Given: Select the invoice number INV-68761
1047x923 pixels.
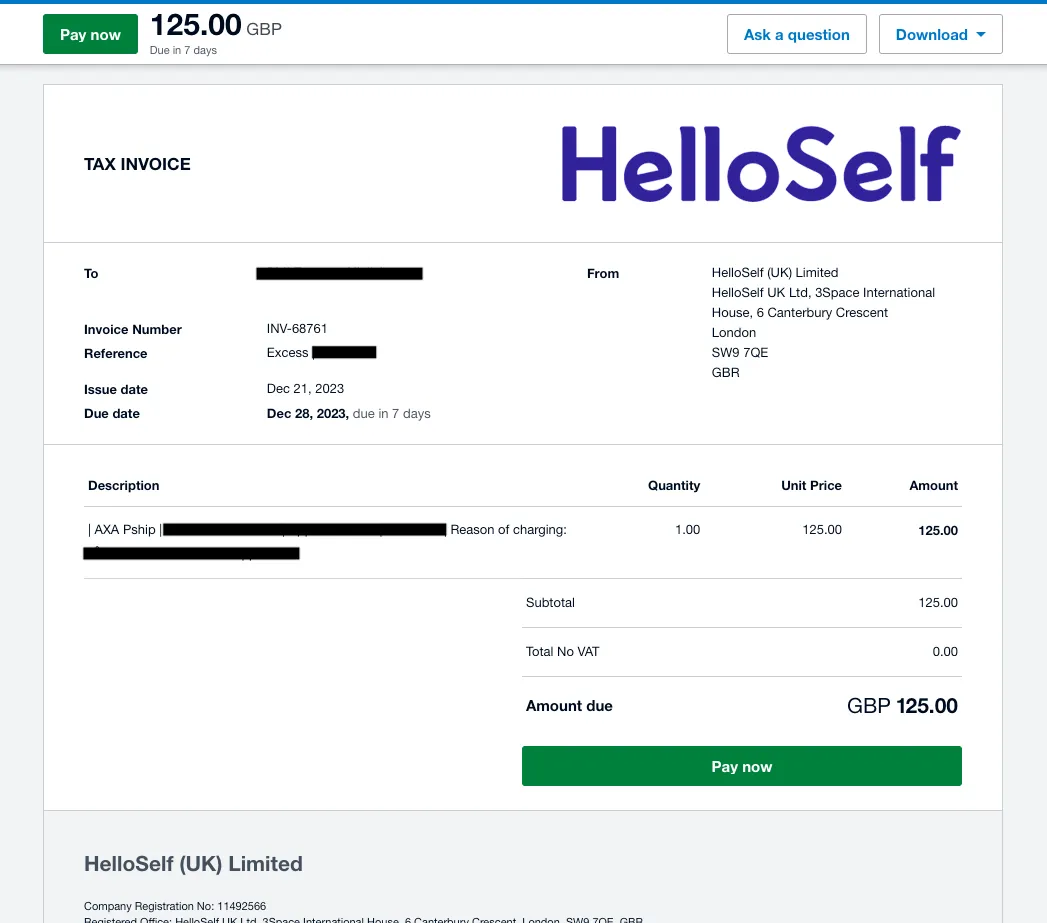Looking at the screenshot, I should [297, 329].
